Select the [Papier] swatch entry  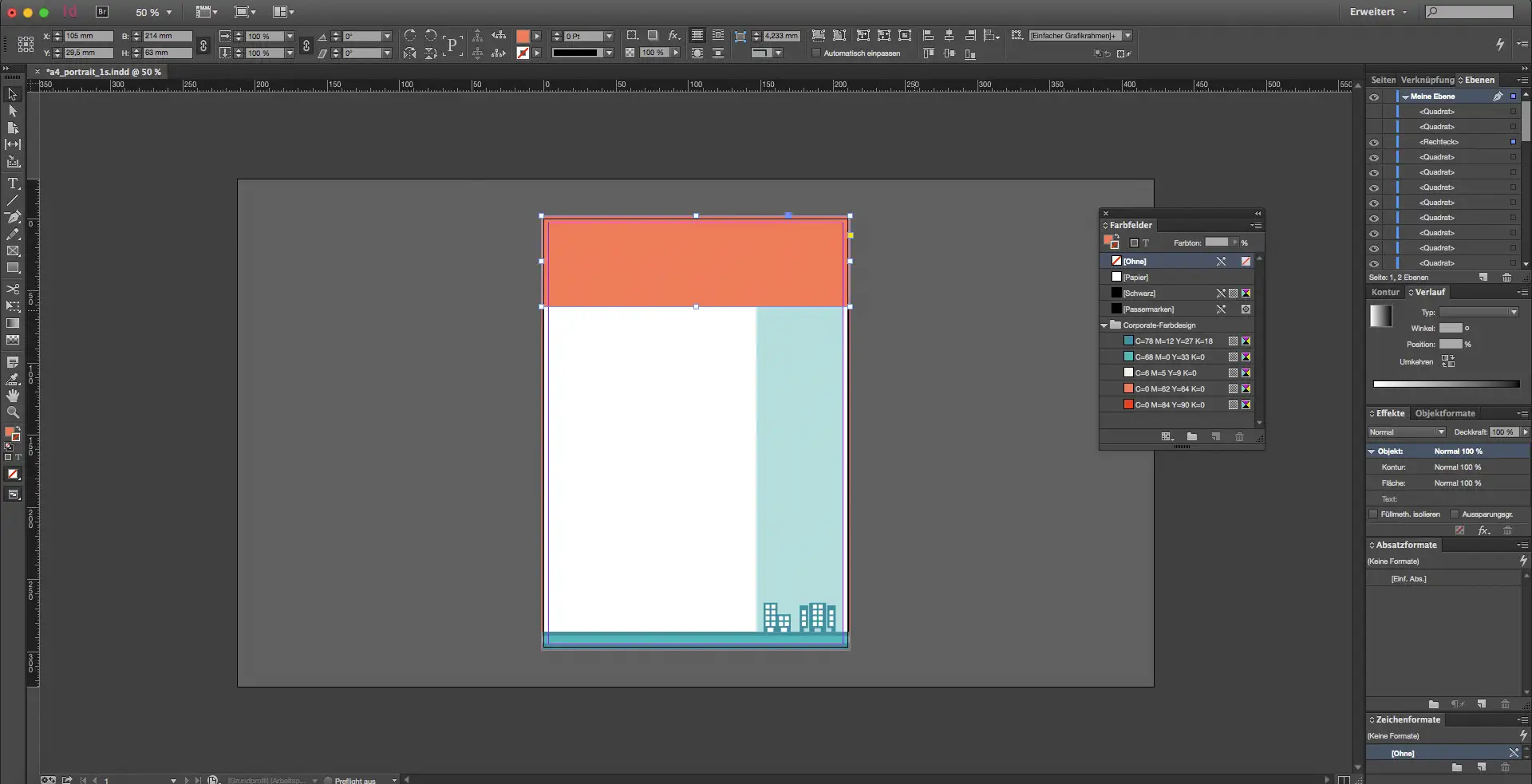tap(1135, 278)
